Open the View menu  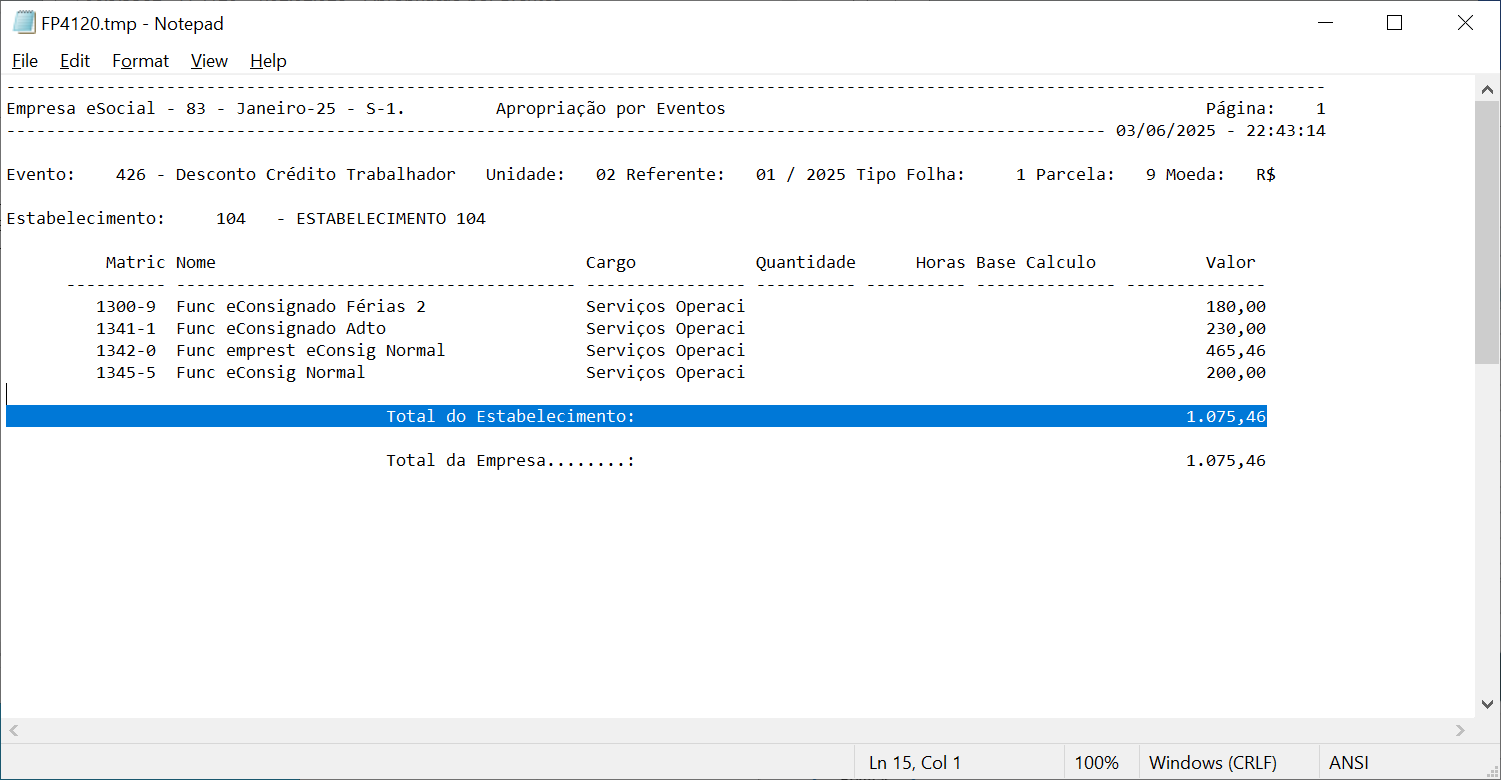(x=209, y=61)
